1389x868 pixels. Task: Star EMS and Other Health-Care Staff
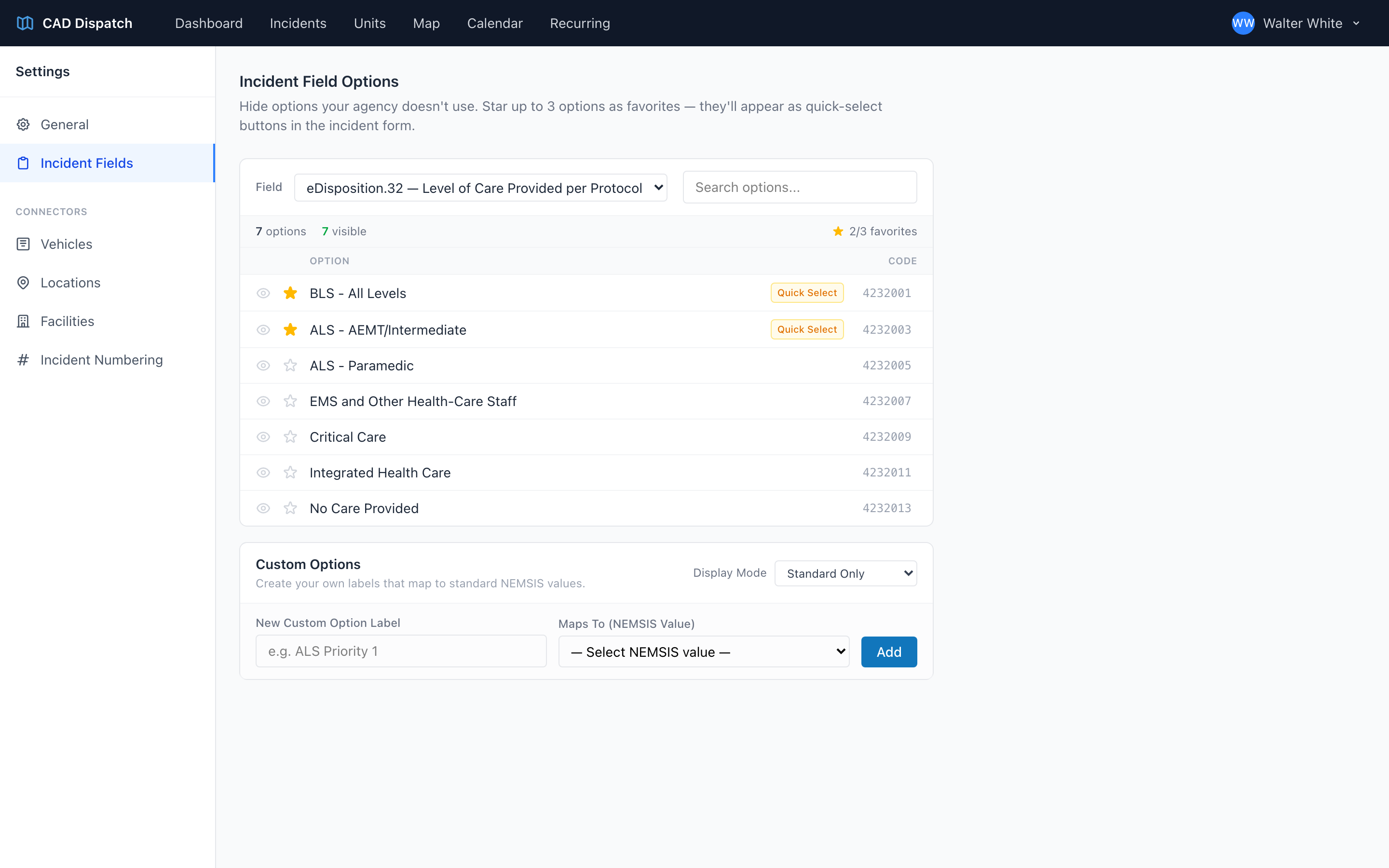coord(290,401)
